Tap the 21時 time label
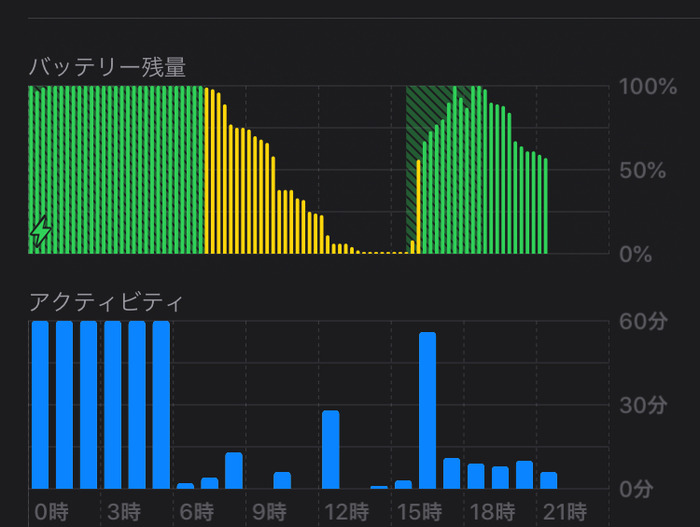 (x=565, y=512)
